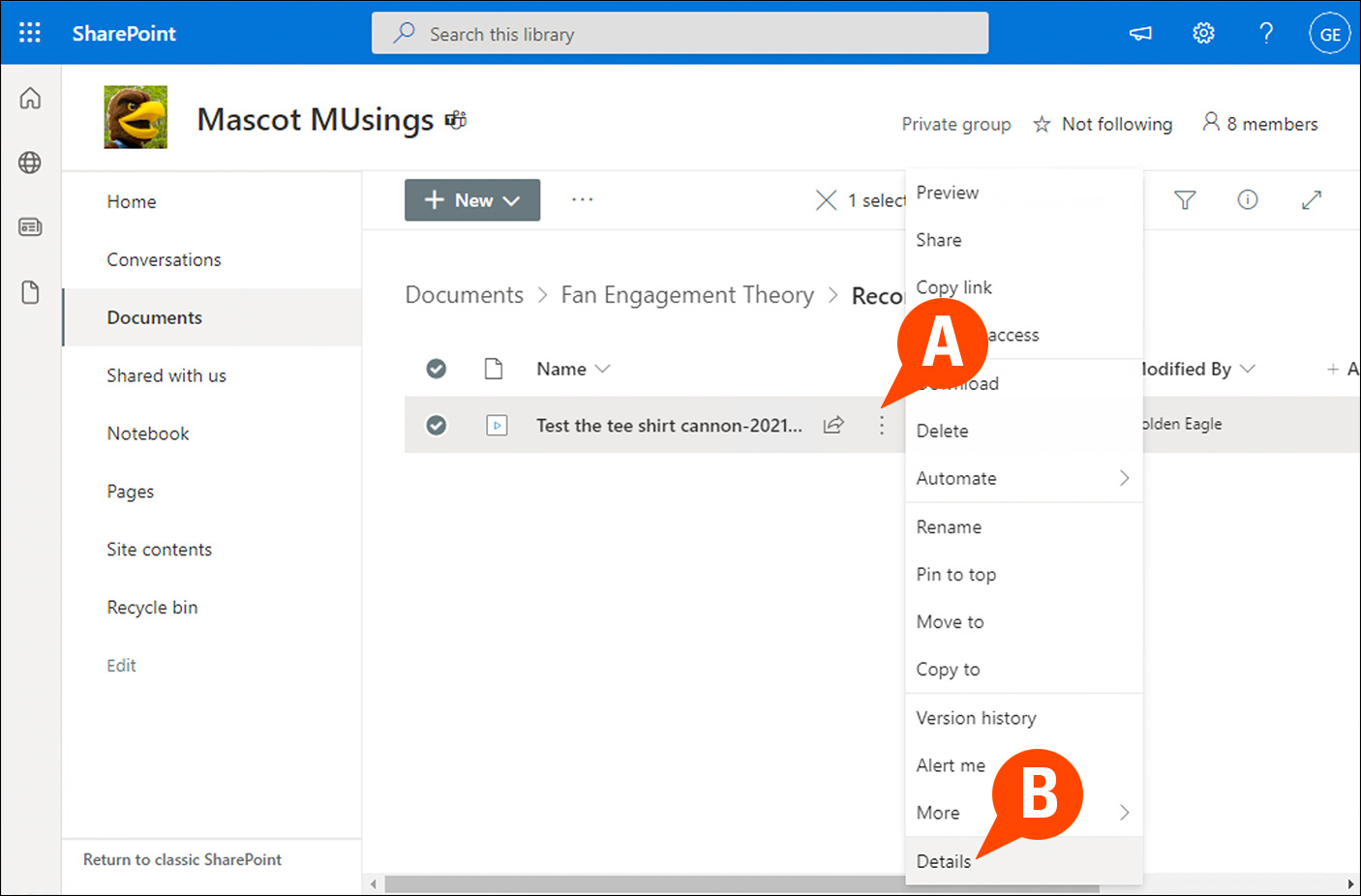Click the Search this library box

pos(680,34)
